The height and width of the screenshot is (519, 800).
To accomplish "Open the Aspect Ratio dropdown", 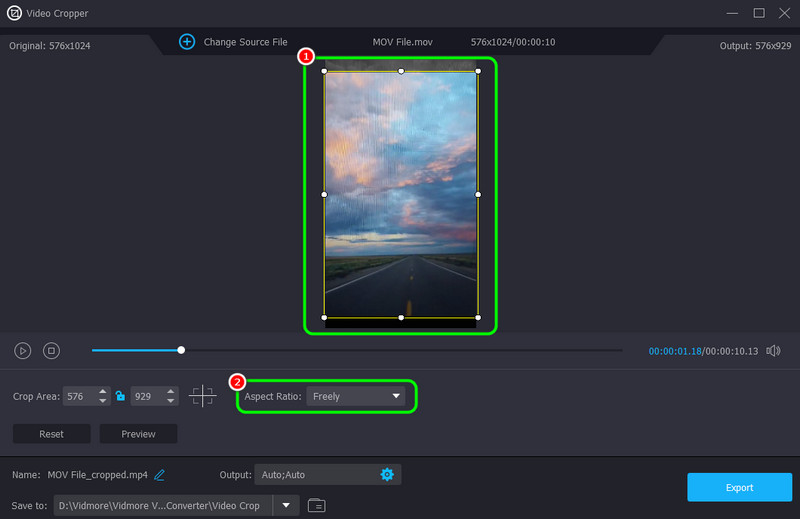I will 356,396.
